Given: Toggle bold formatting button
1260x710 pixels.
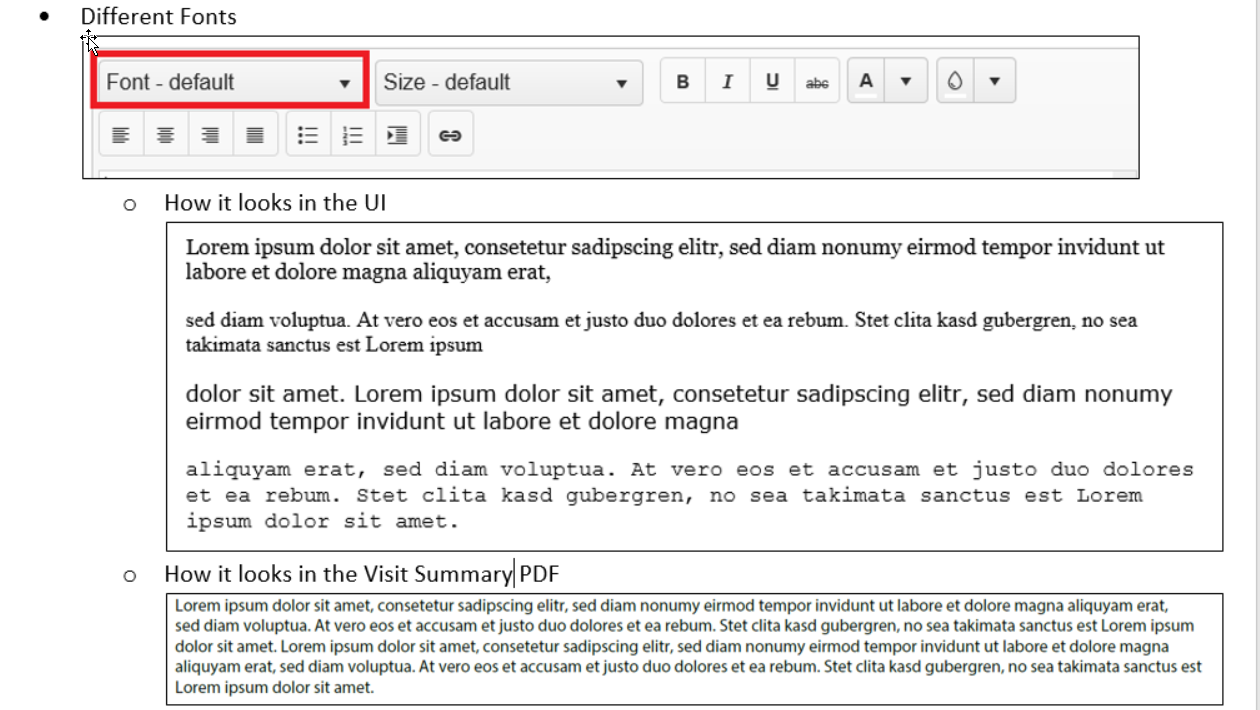Looking at the screenshot, I should [683, 82].
